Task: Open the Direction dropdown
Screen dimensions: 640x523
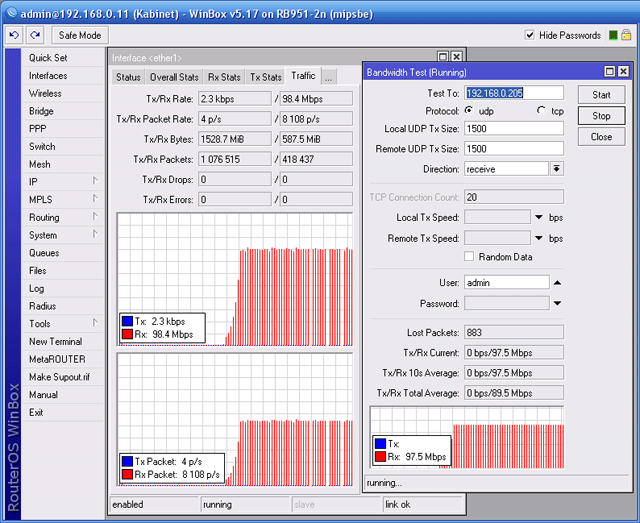Action: pyautogui.click(x=557, y=169)
